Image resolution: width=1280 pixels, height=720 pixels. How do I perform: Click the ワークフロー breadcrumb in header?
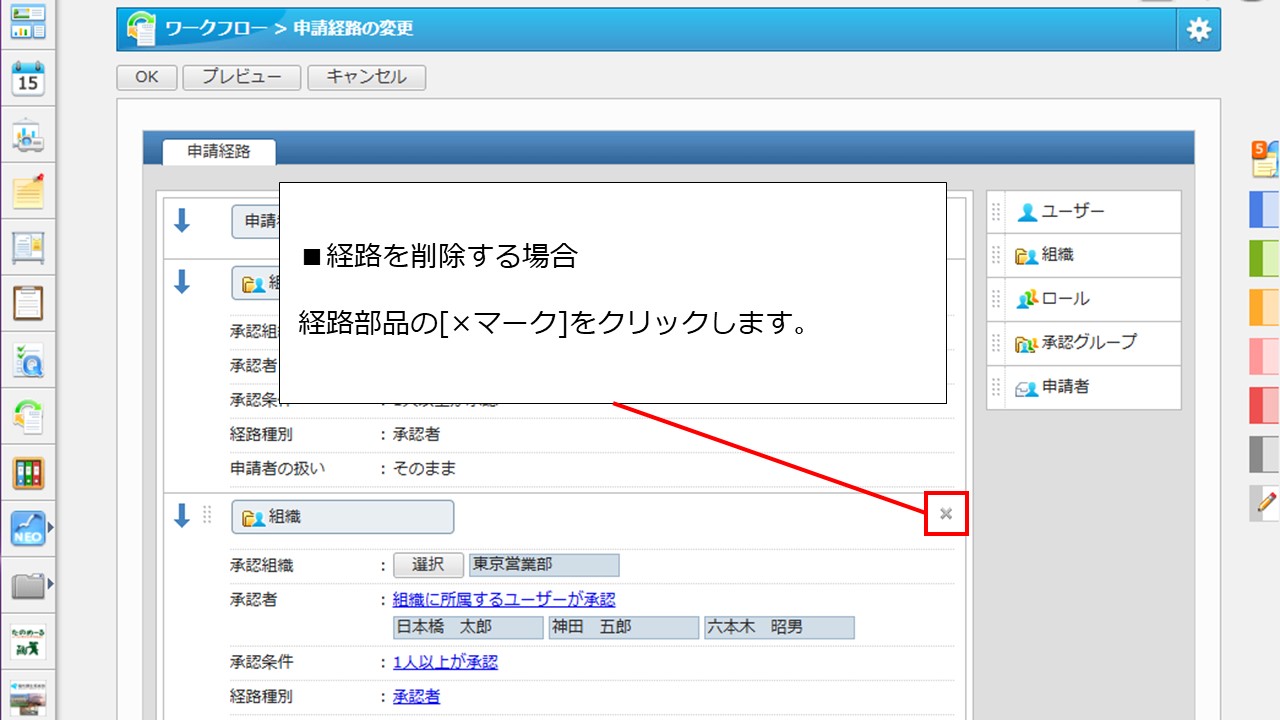(217, 29)
